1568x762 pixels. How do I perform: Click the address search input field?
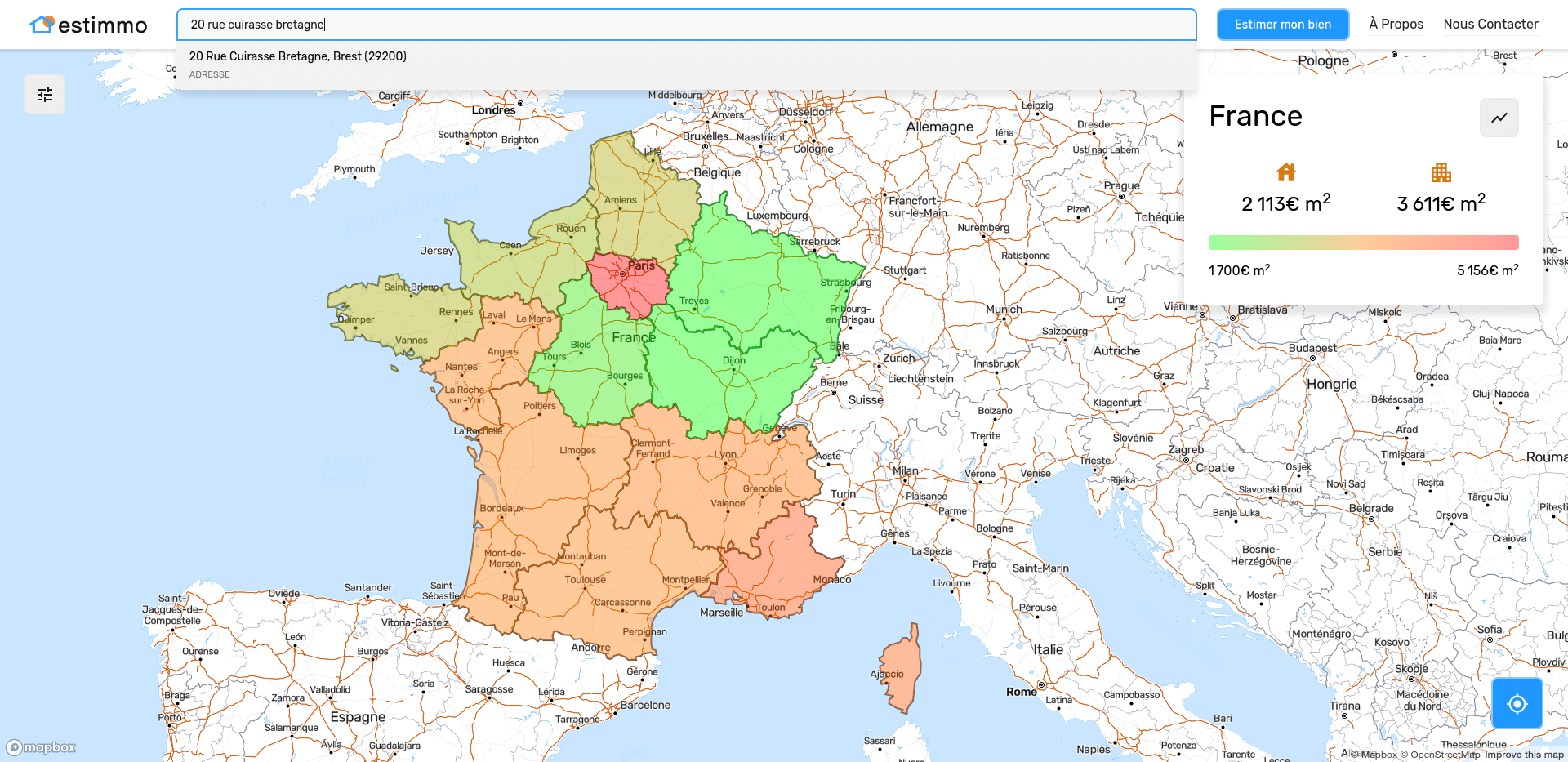[x=686, y=25]
